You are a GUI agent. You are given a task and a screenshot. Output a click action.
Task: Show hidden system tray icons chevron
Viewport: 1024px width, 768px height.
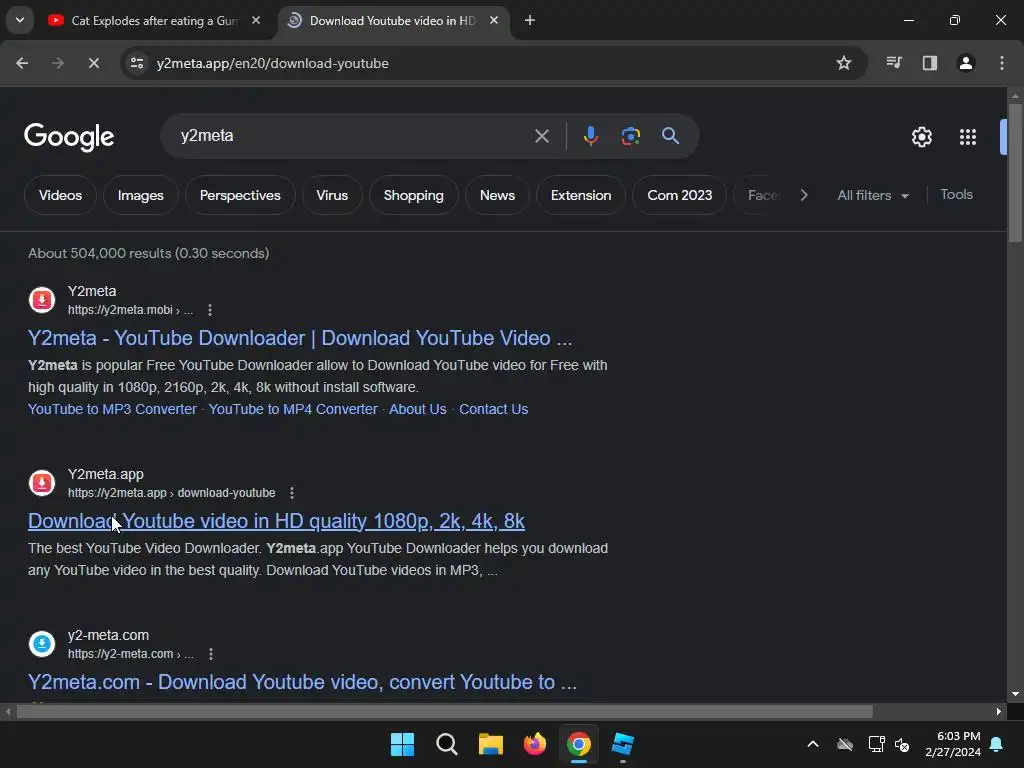pyautogui.click(x=813, y=744)
